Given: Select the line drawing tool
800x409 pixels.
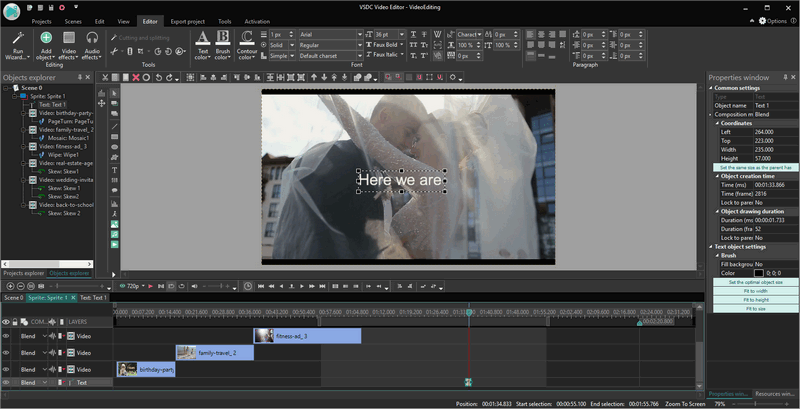Looking at the screenshot, I should (114, 126).
